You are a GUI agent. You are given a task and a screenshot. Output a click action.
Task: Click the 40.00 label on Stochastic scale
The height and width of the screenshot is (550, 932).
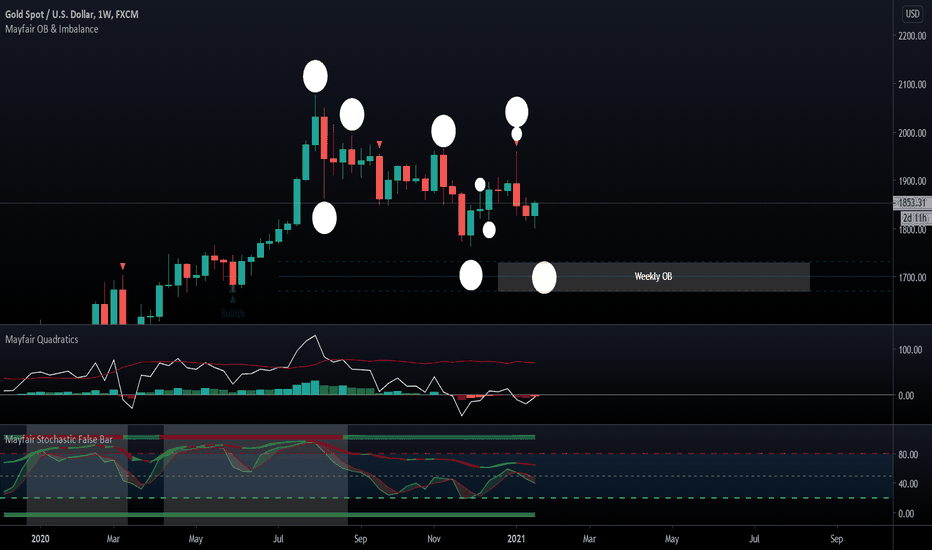[908, 483]
